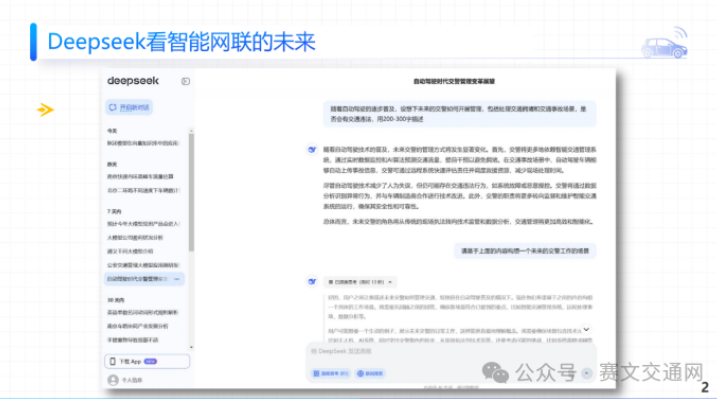Open the 北京二环路 chat in history

[144, 190]
